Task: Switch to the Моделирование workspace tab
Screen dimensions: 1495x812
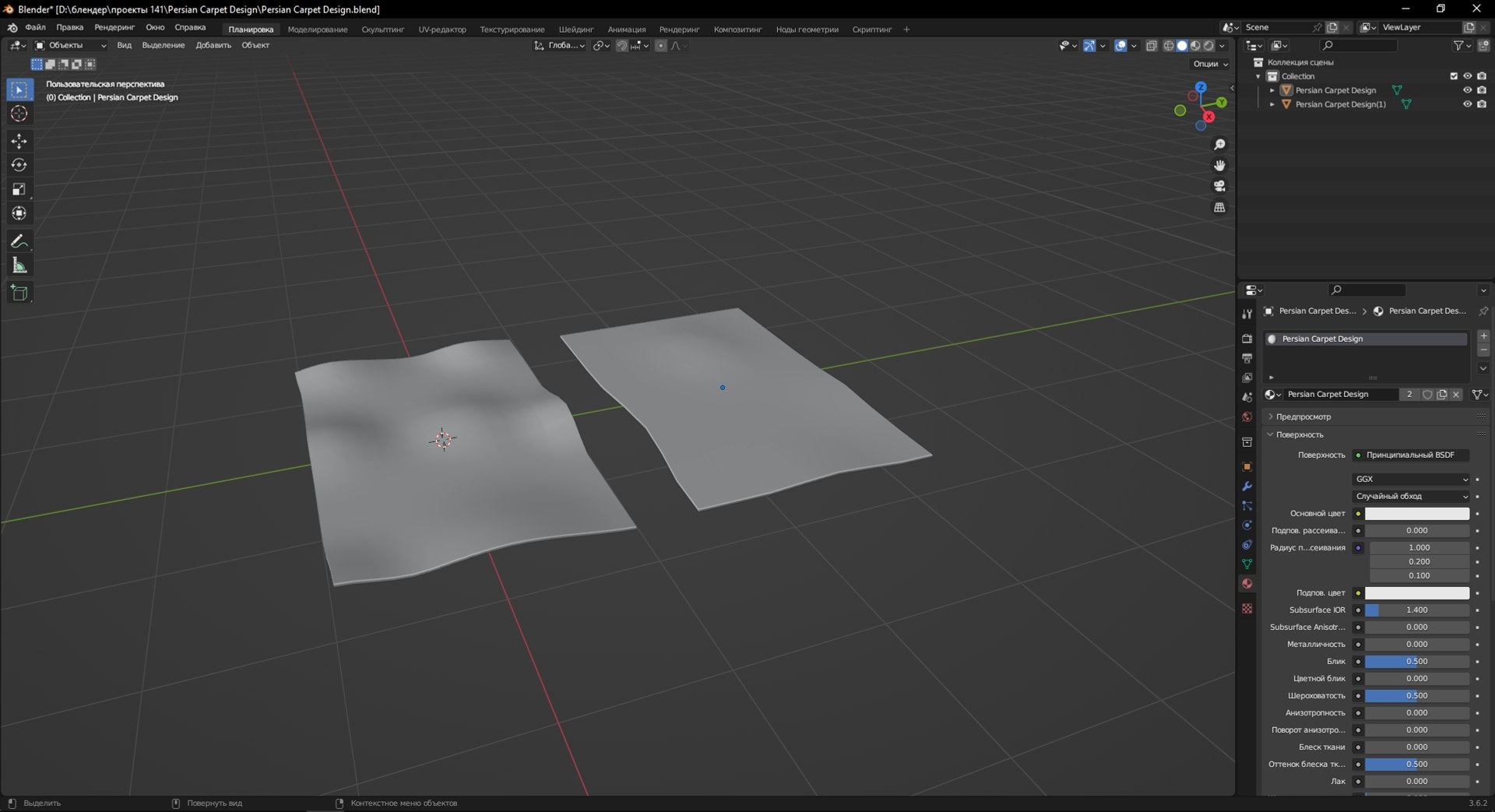Action: (x=318, y=30)
